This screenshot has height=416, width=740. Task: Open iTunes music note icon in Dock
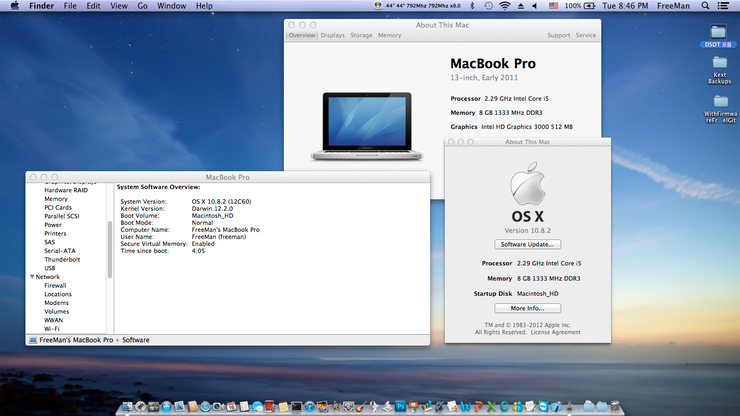tap(310, 406)
